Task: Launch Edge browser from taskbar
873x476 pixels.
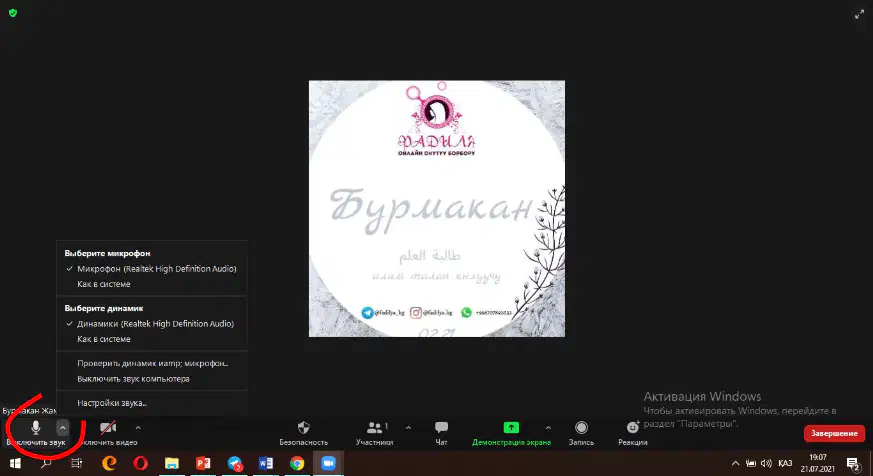Action: pyautogui.click(x=109, y=463)
